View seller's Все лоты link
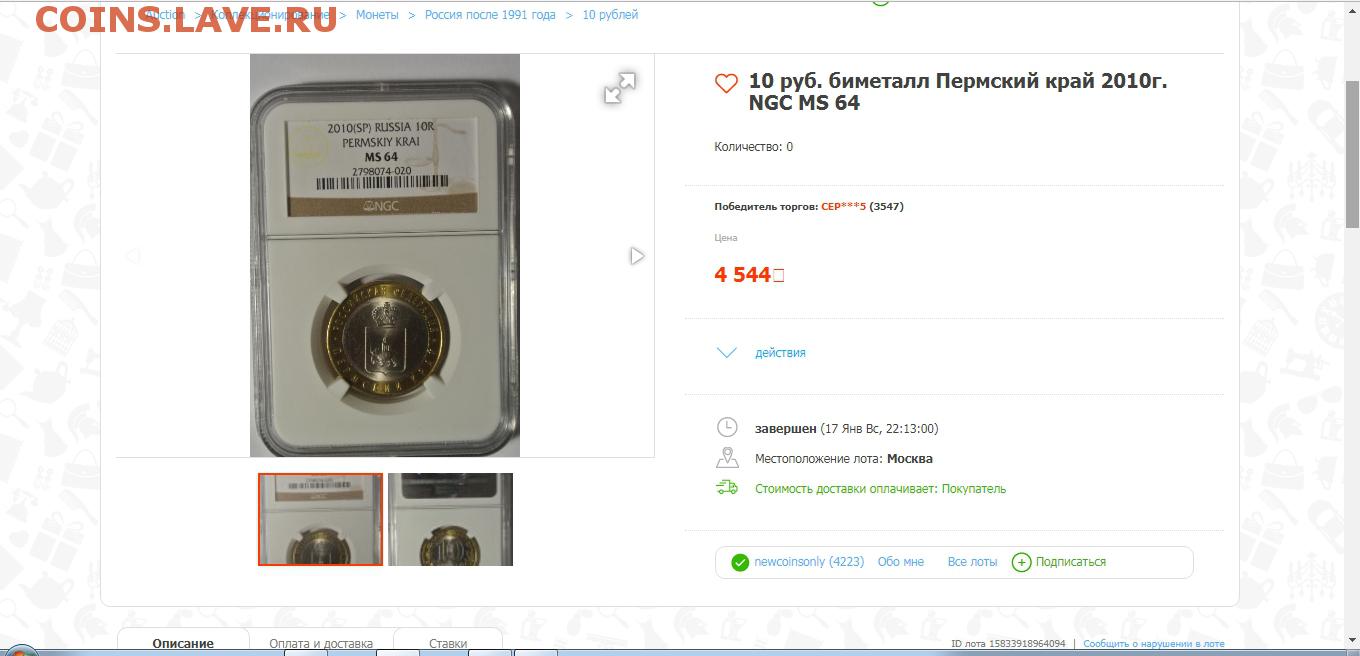Screen dimensions: 1360x656 click(972, 562)
